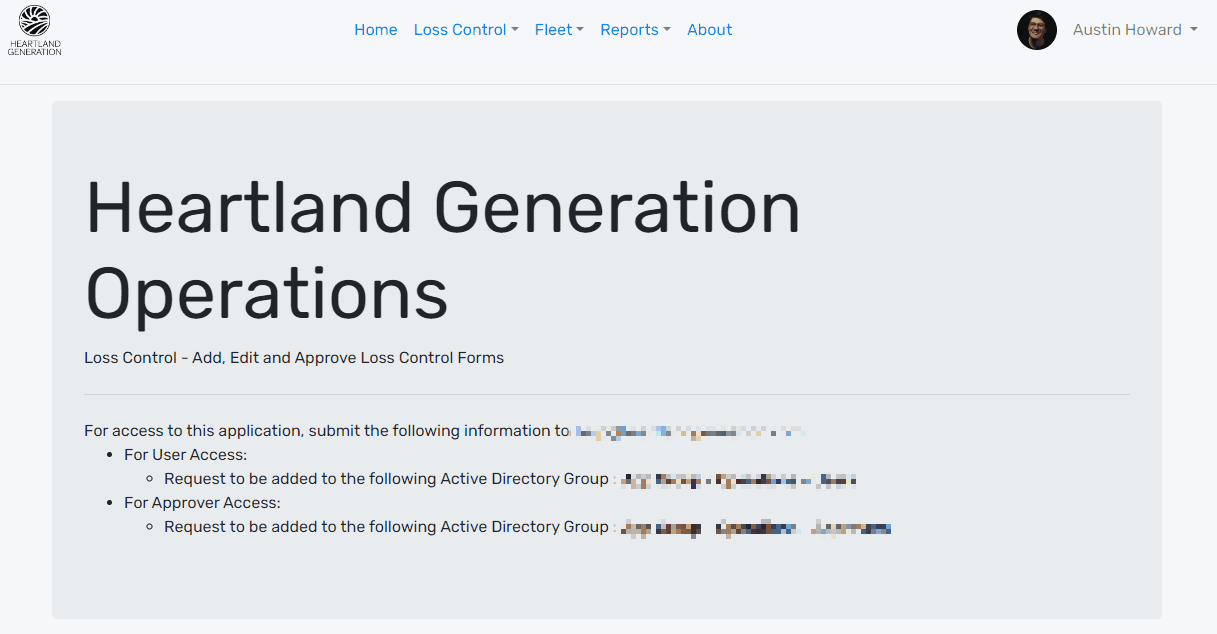Click the caret arrow next to Reports
Screen dimensions: 1217x634
coord(667,30)
